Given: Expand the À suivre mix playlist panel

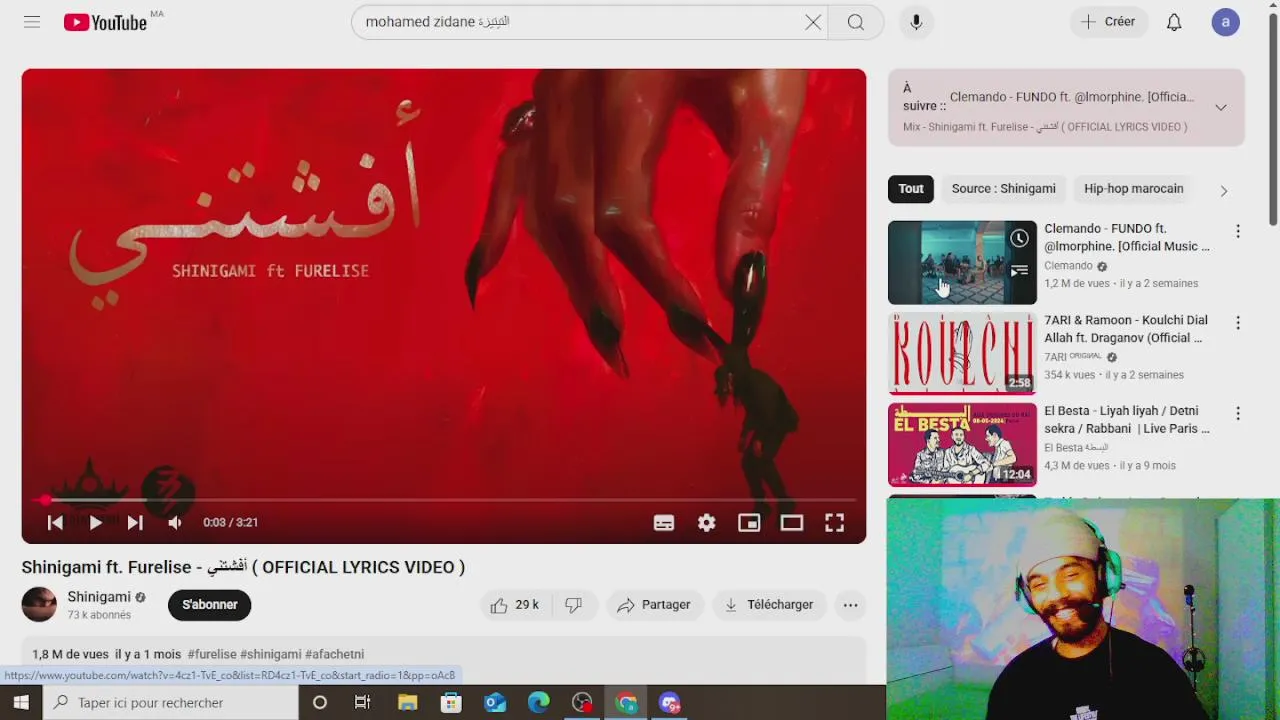Looking at the screenshot, I should [x=1221, y=107].
